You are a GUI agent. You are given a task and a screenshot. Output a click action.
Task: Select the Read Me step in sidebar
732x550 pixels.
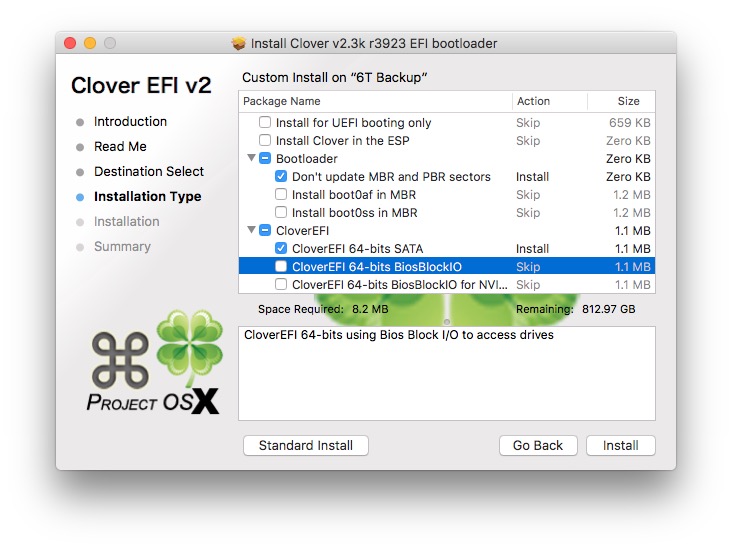click(x=120, y=147)
